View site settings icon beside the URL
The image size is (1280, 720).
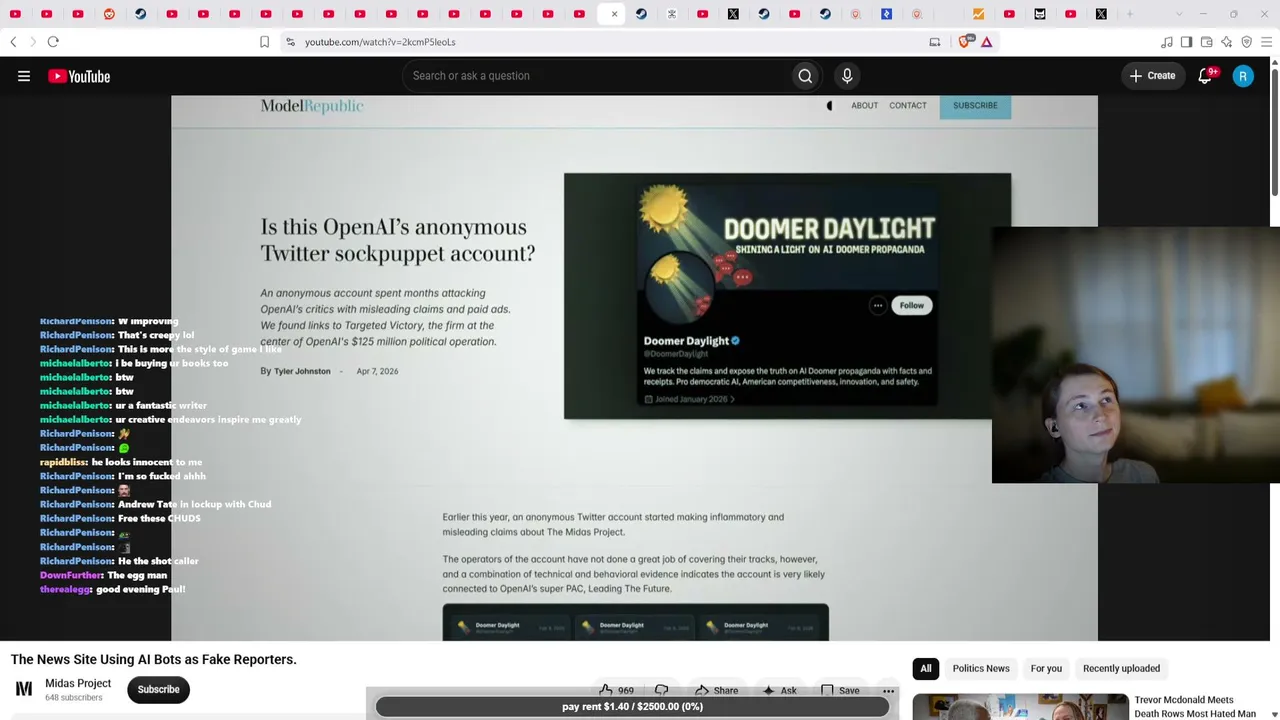click(290, 42)
